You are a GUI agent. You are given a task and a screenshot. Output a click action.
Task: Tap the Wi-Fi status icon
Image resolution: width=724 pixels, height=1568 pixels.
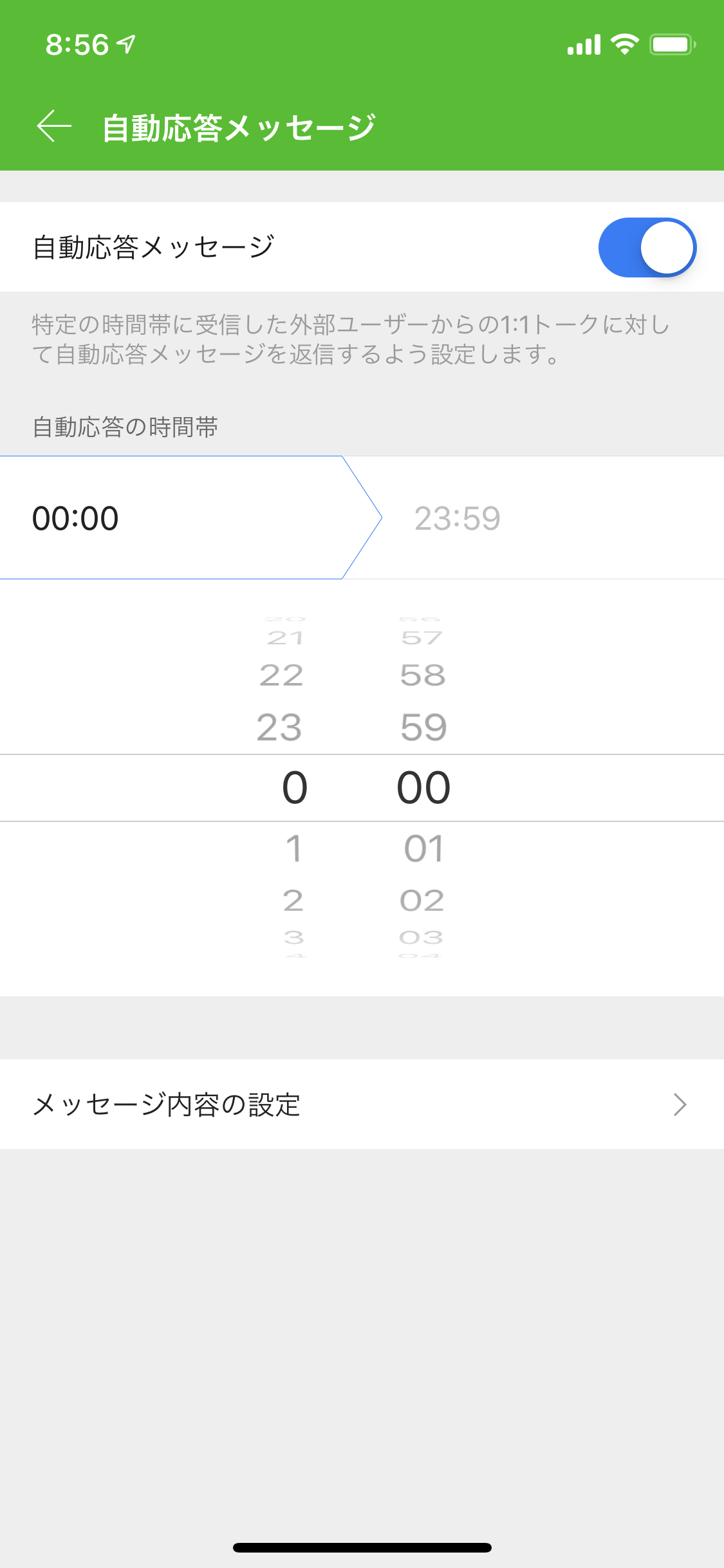coord(624,44)
